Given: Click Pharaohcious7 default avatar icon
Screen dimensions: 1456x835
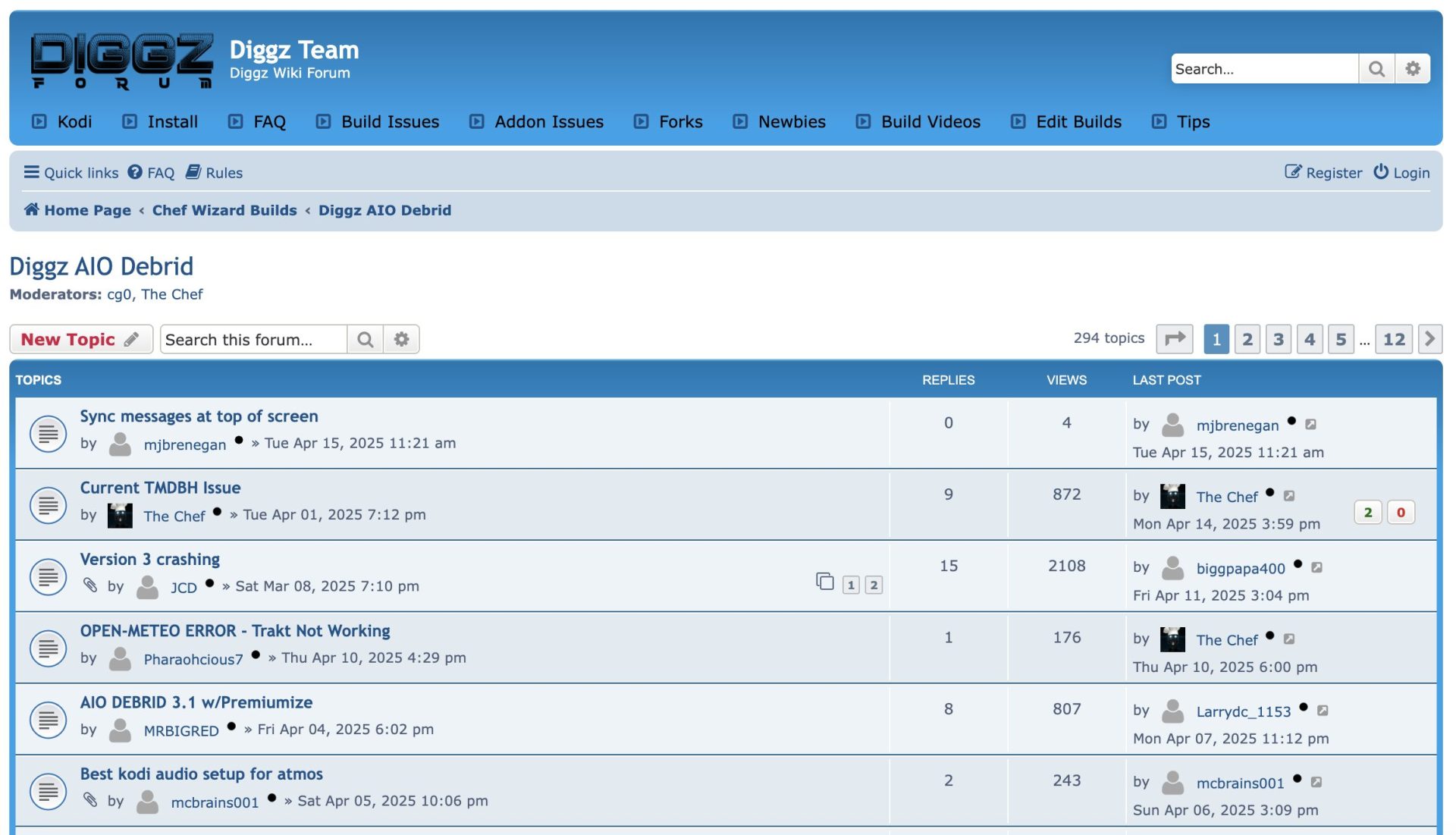Looking at the screenshot, I should click(120, 658).
